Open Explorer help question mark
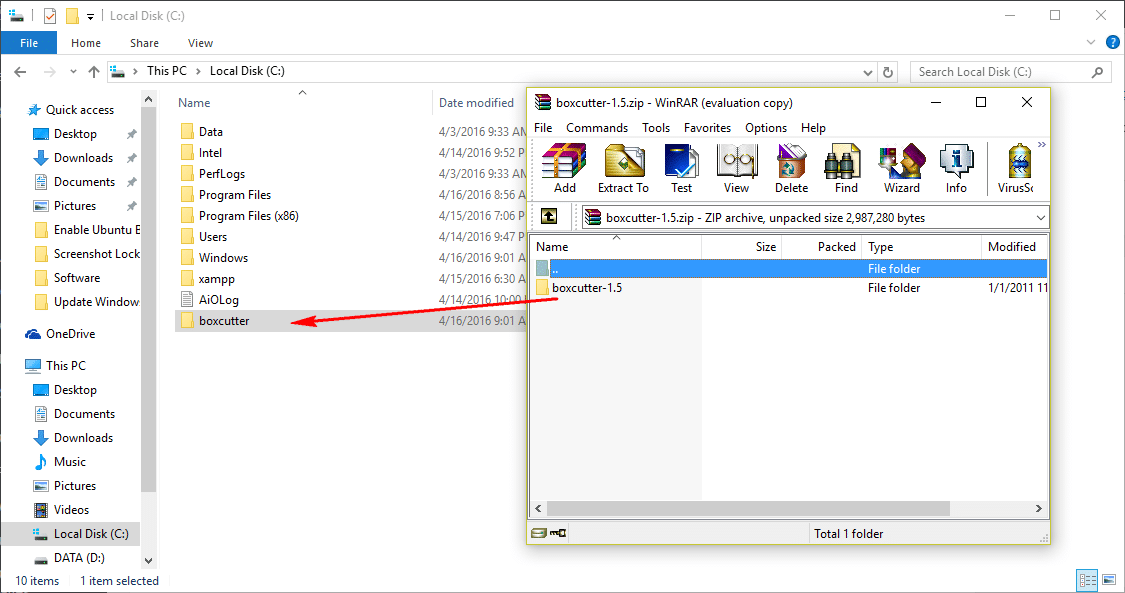Screen dimensions: 1125x593 pos(1113,42)
